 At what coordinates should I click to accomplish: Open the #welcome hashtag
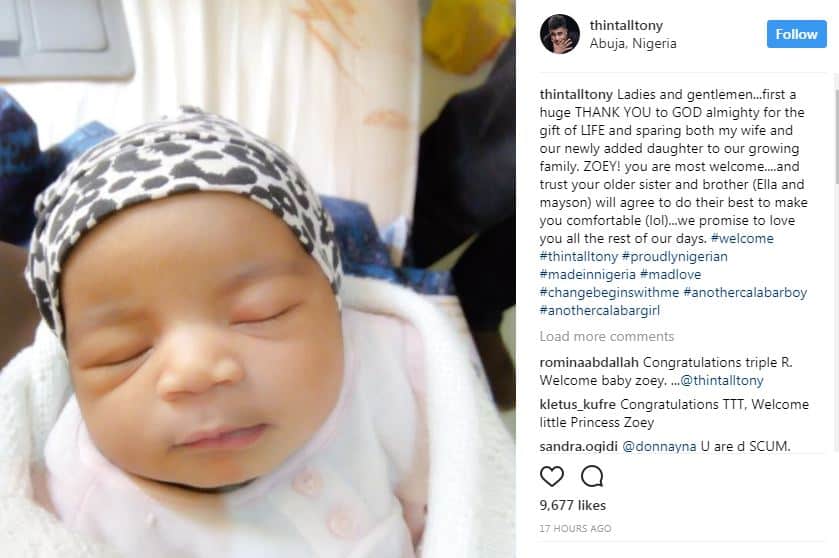(742, 239)
